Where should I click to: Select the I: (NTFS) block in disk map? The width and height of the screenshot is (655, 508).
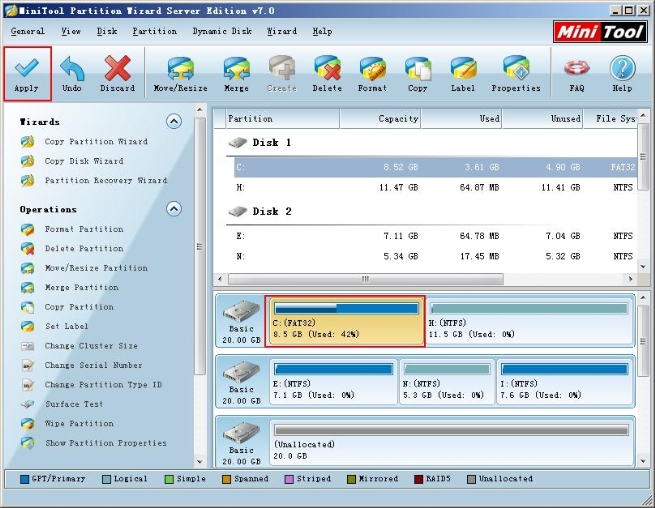pyautogui.click(x=565, y=382)
